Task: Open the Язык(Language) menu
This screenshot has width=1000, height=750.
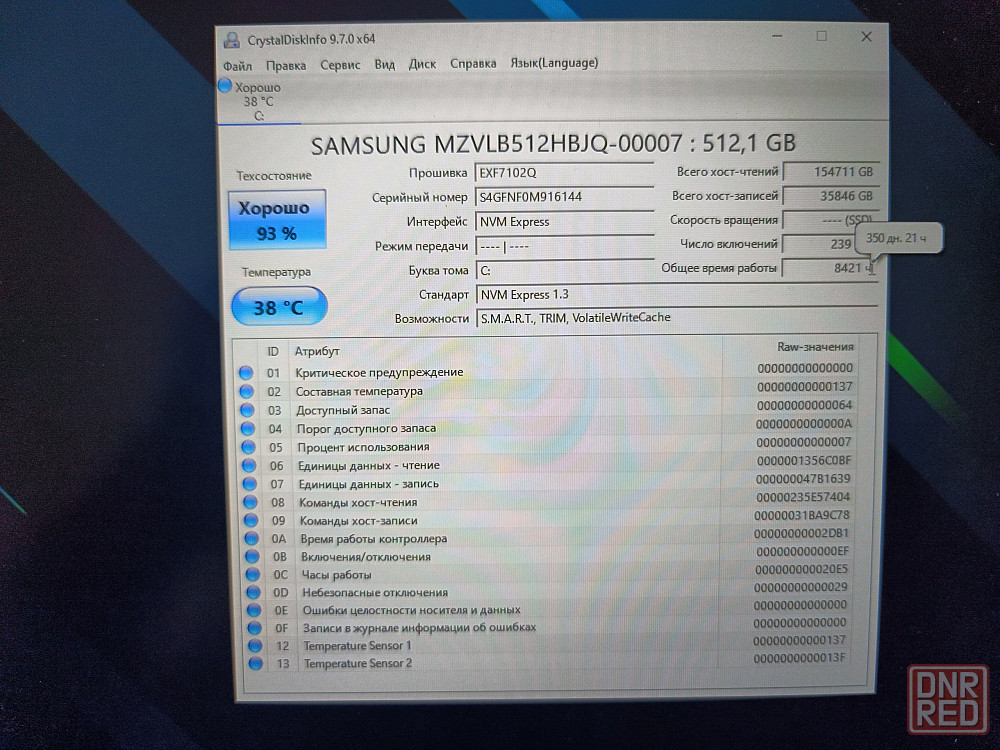Action: [554, 62]
